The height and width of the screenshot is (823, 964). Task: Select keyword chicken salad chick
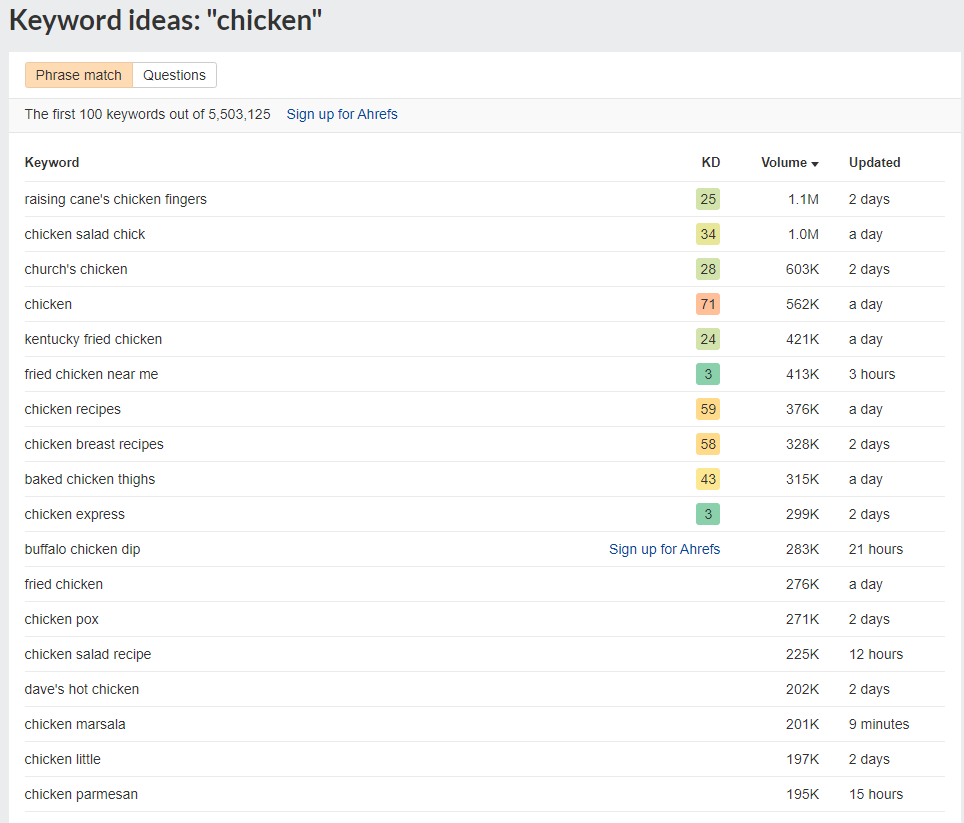[x=85, y=235]
